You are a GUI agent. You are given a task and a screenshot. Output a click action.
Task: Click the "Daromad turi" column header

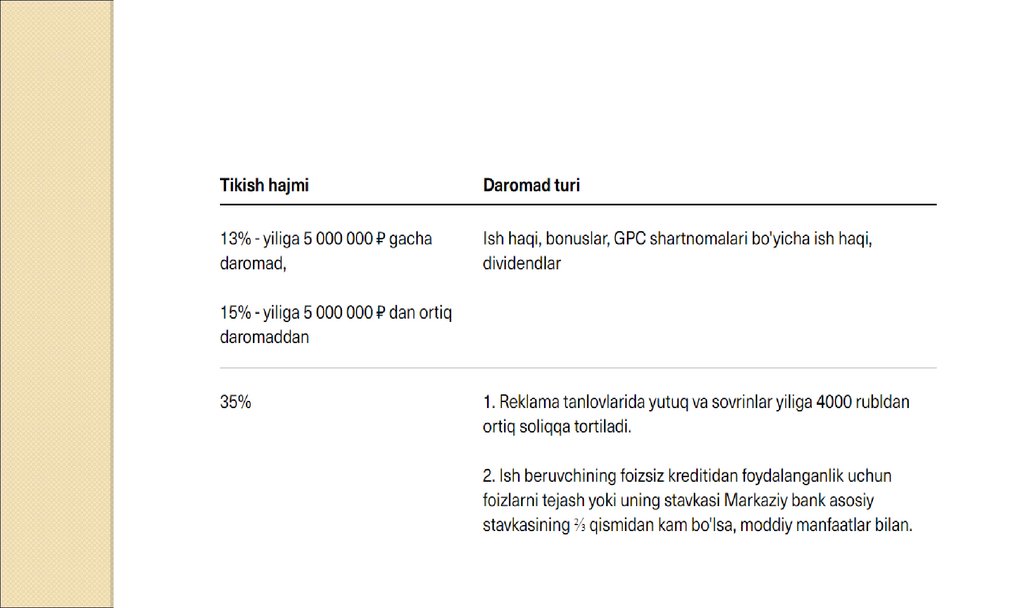pyautogui.click(x=531, y=185)
